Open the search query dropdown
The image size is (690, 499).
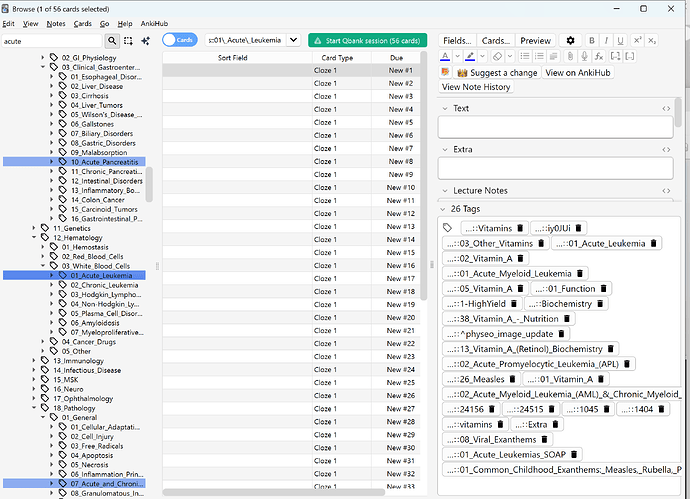pos(292,40)
